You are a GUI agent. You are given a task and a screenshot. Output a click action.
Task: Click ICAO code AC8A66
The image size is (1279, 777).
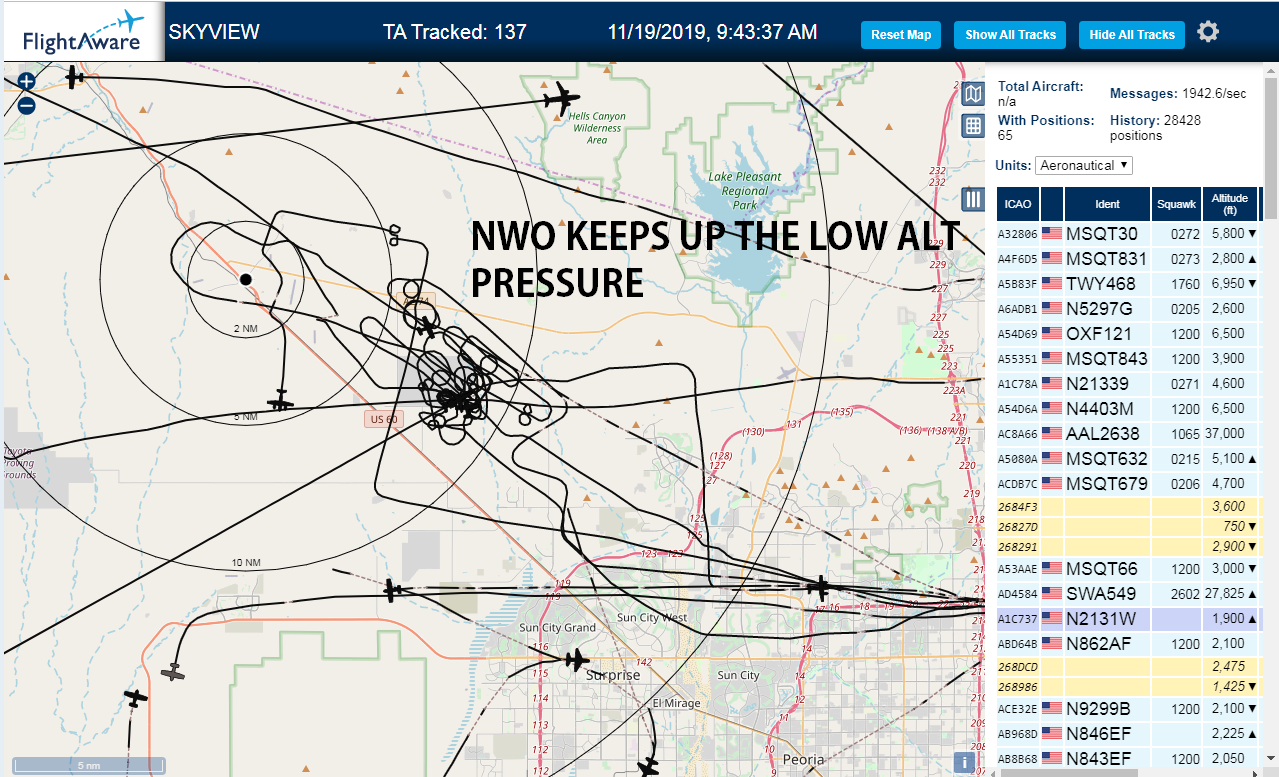point(1018,434)
